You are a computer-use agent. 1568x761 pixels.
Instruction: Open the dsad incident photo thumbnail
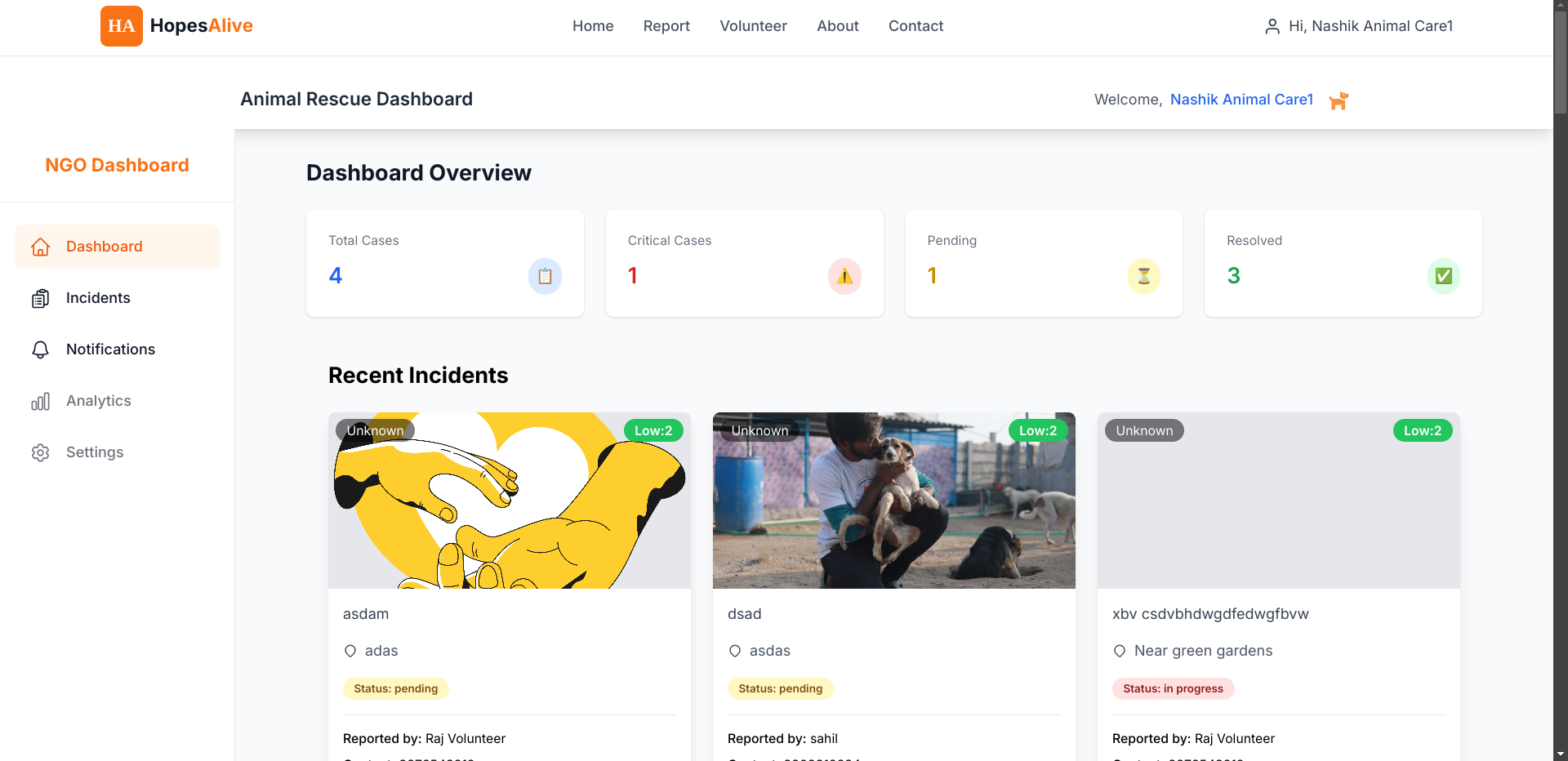click(894, 501)
